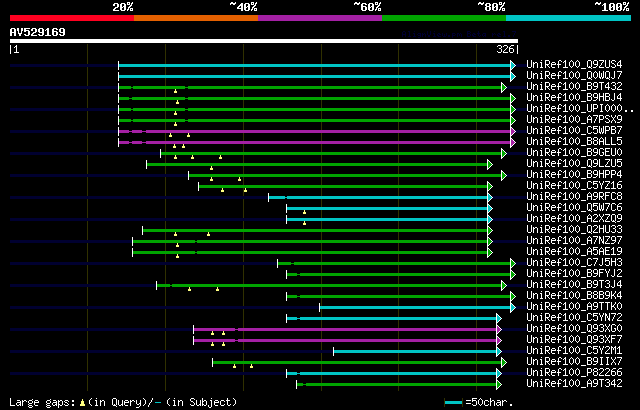Select the UniRef100_A9T342 label
The height and width of the screenshot is (410, 640).
click(x=574, y=384)
